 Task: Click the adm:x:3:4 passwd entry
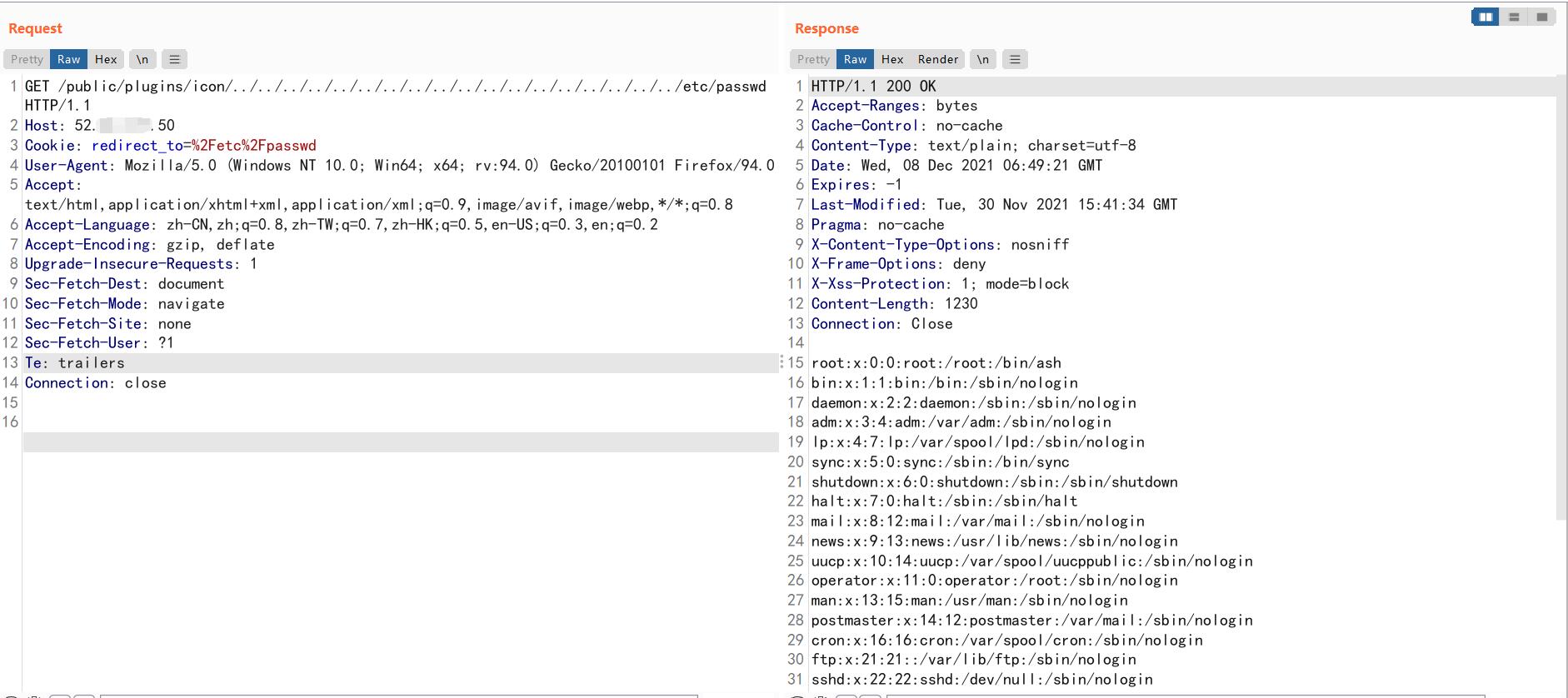click(961, 422)
